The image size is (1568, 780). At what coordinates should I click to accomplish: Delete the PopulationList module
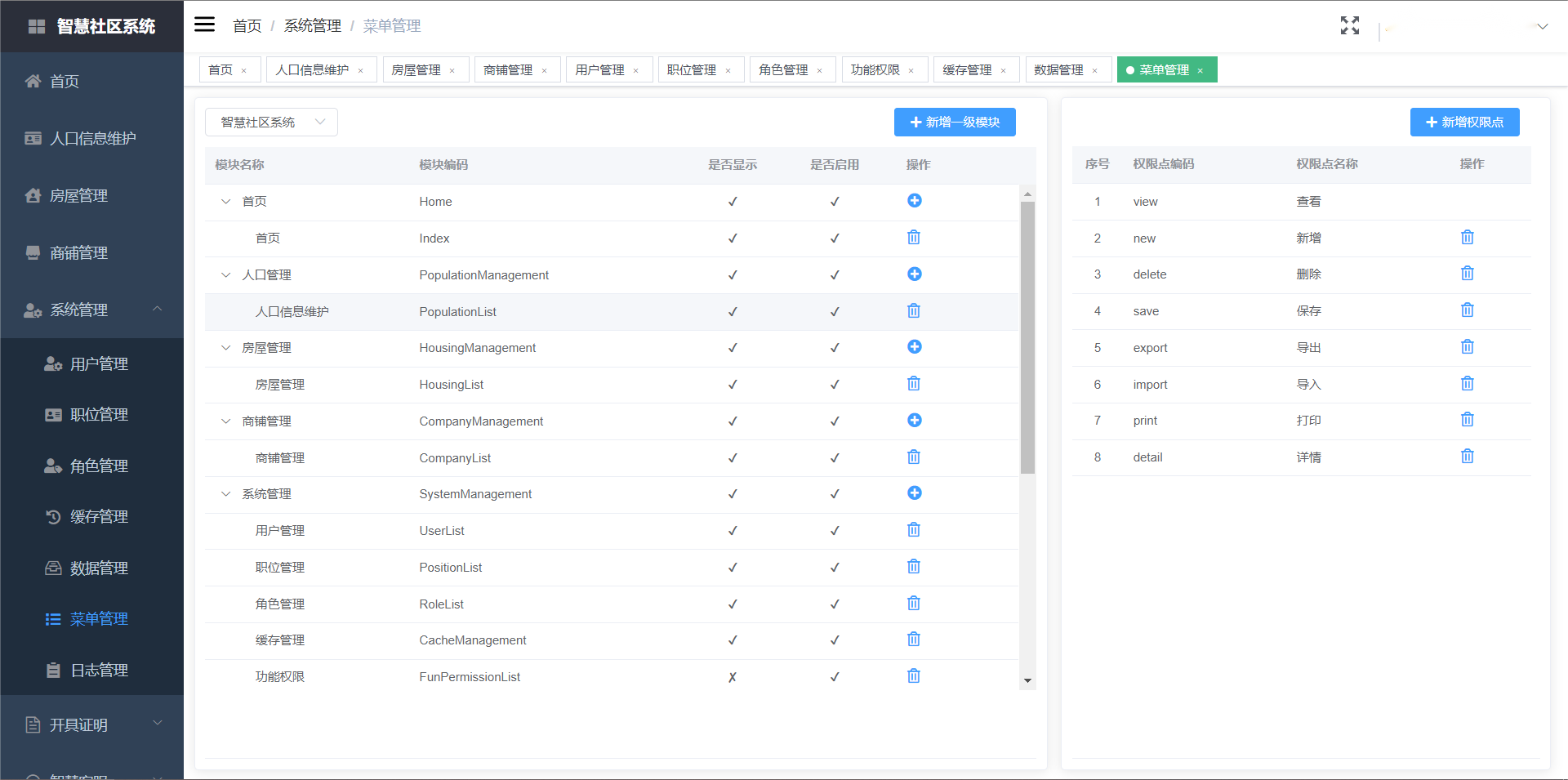point(914,311)
